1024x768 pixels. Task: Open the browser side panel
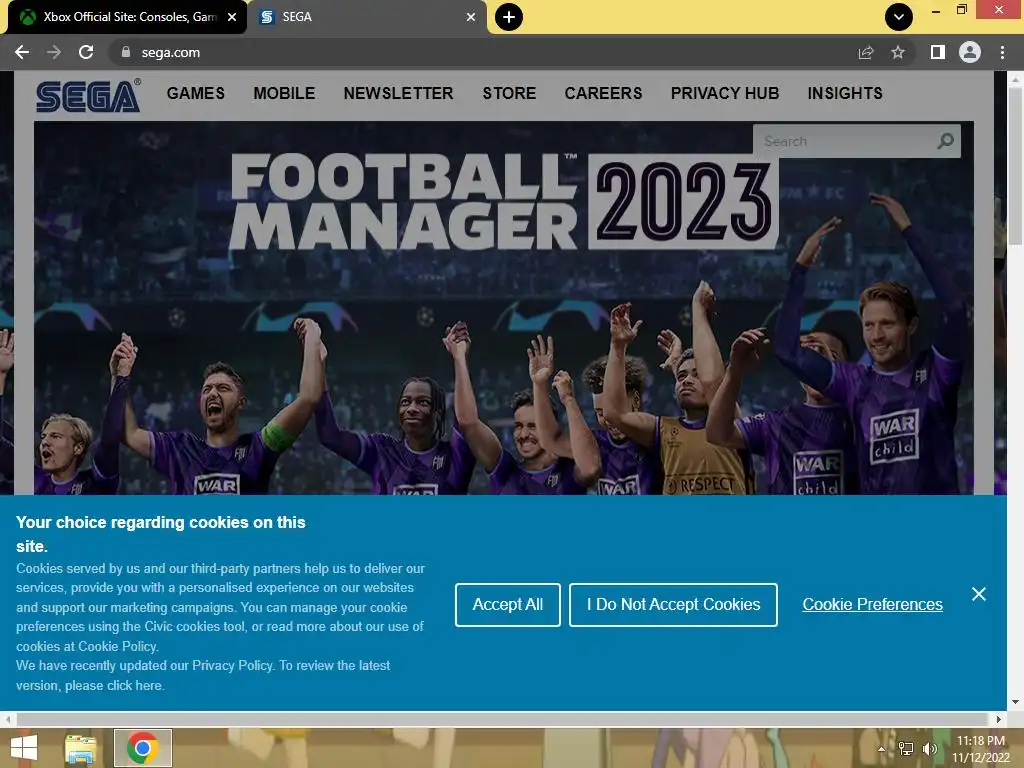coord(938,52)
